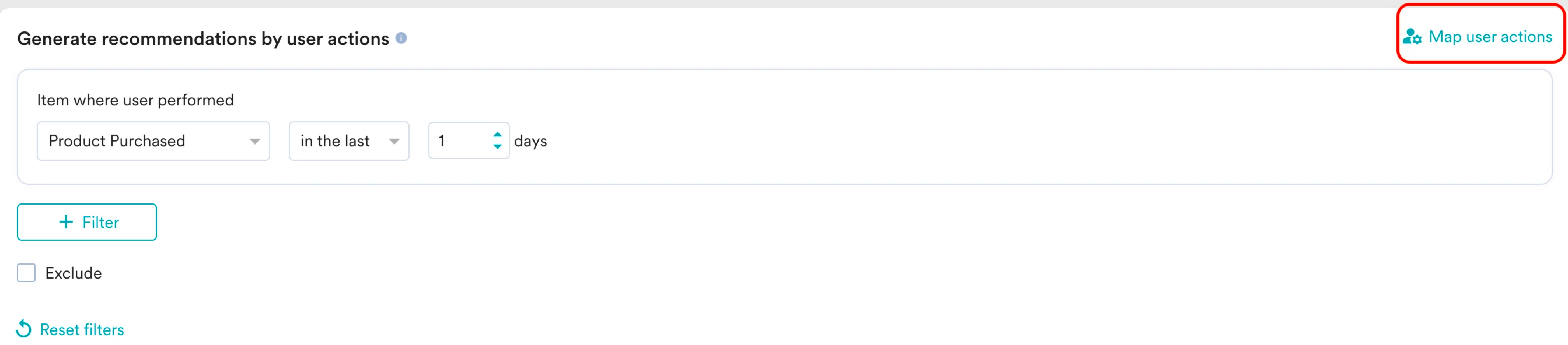Enable the Exclude checkbox
1568x345 pixels.
point(26,273)
